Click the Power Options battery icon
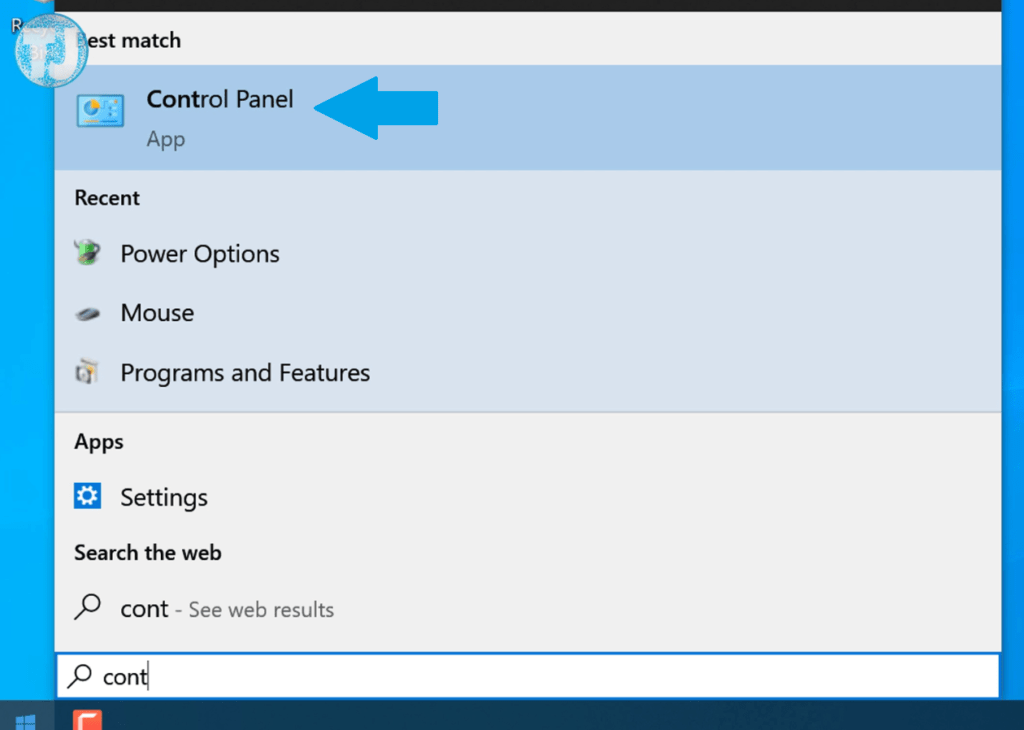This screenshot has height=730, width=1024. pyautogui.click(x=87, y=253)
